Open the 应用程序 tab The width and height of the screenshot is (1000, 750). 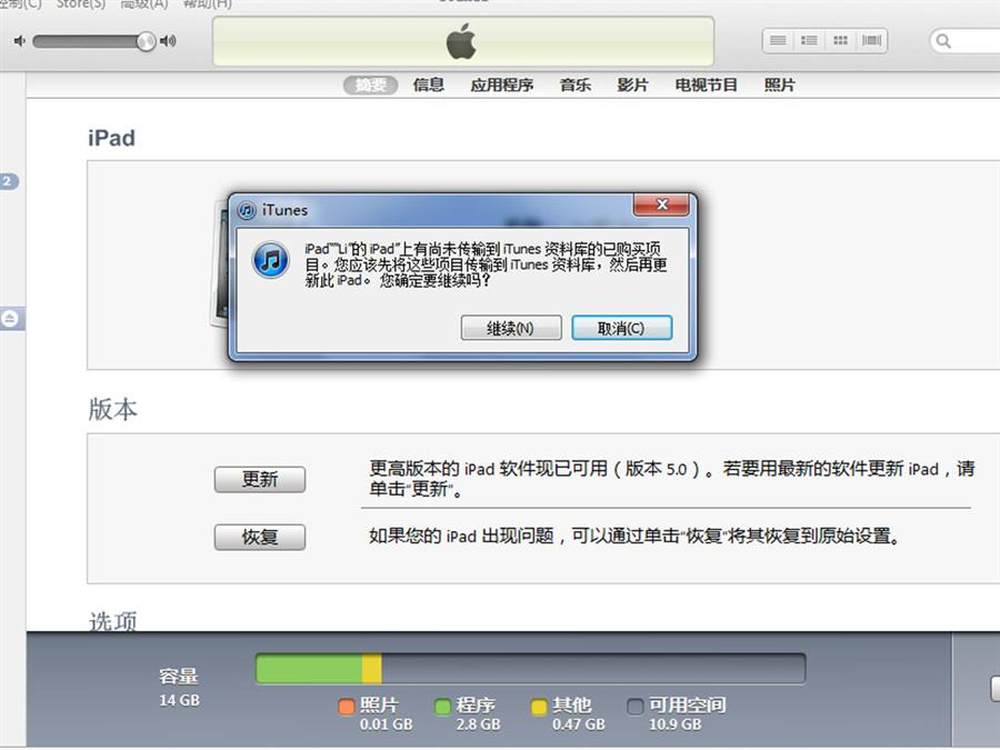[x=502, y=85]
